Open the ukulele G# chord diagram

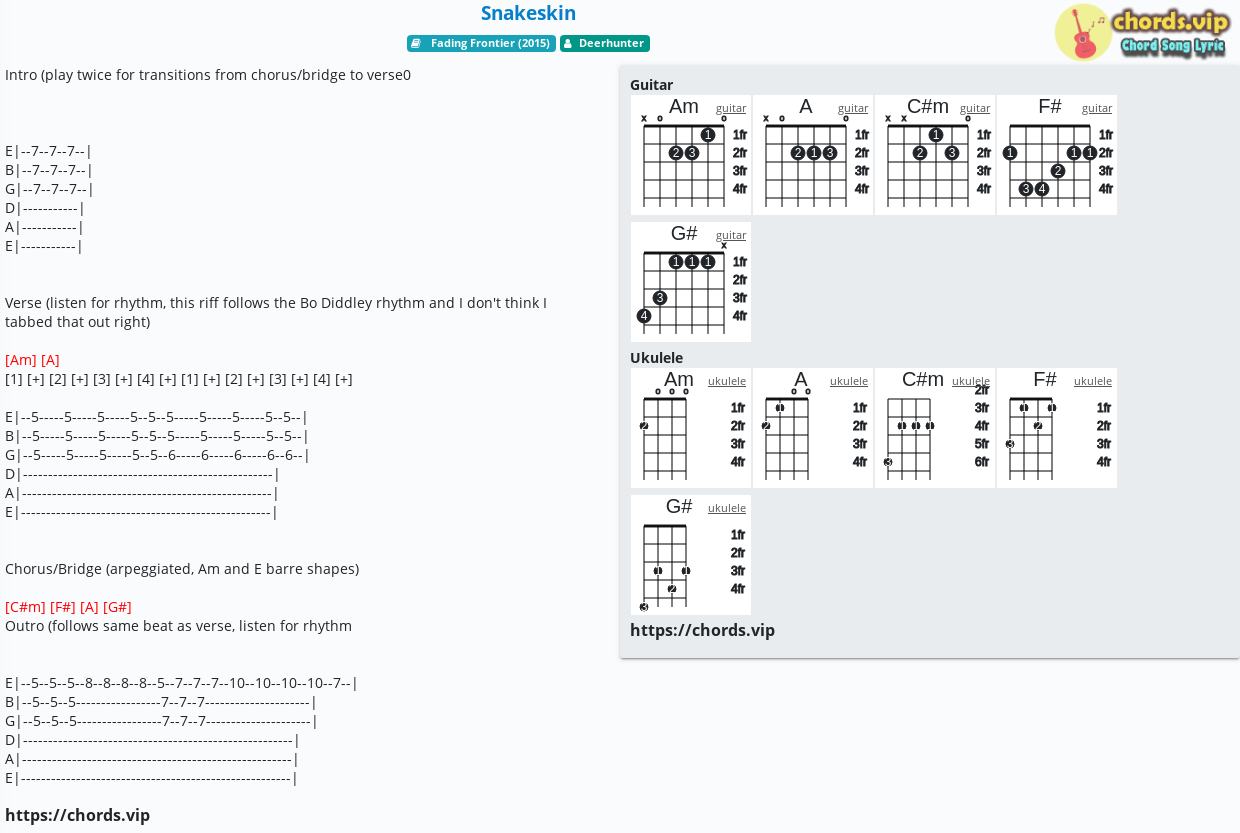point(691,555)
